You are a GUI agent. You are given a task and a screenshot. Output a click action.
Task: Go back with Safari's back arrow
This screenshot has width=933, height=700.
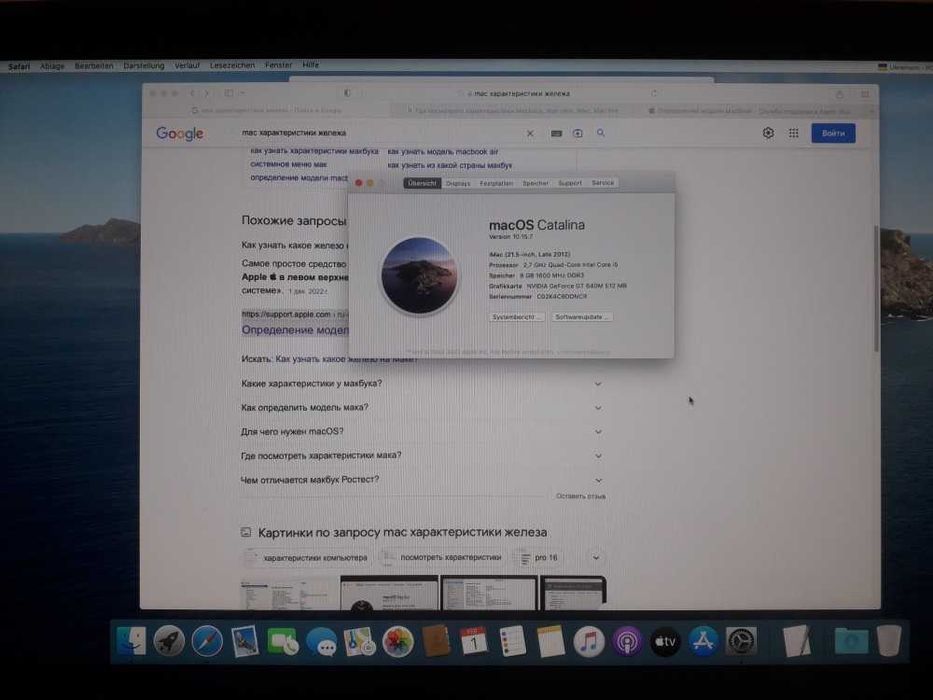point(192,93)
